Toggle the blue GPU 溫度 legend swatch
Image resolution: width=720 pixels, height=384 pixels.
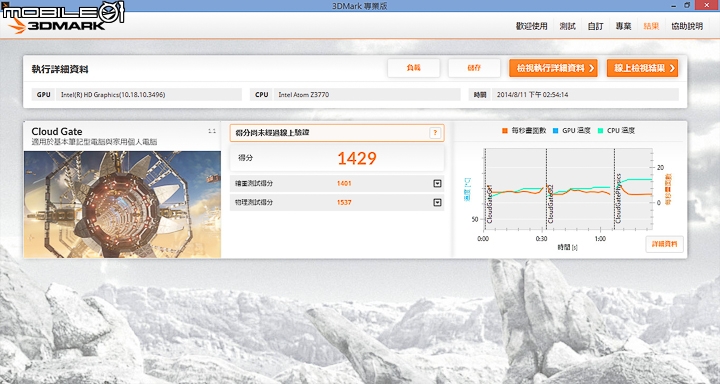pos(556,131)
